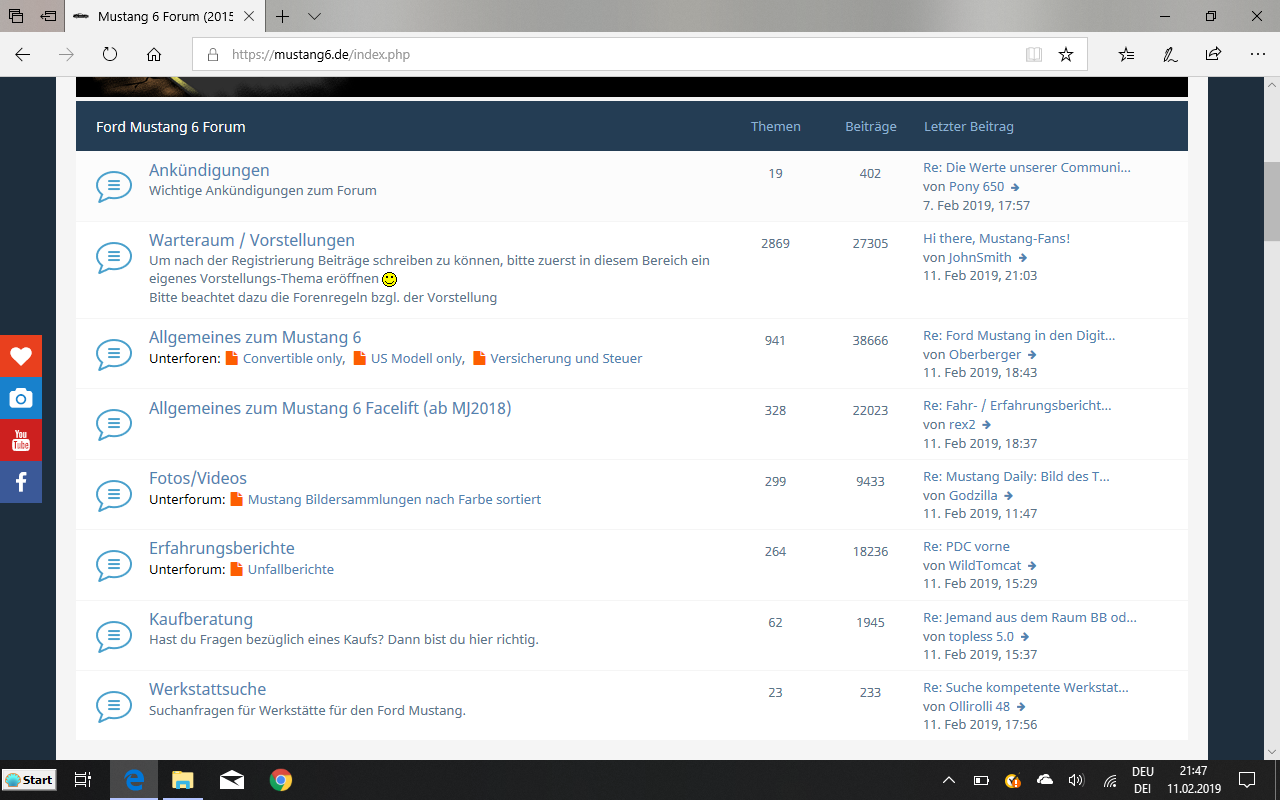Open the camera Instagram sidebar icon
The height and width of the screenshot is (800, 1280).
pyautogui.click(x=21, y=398)
